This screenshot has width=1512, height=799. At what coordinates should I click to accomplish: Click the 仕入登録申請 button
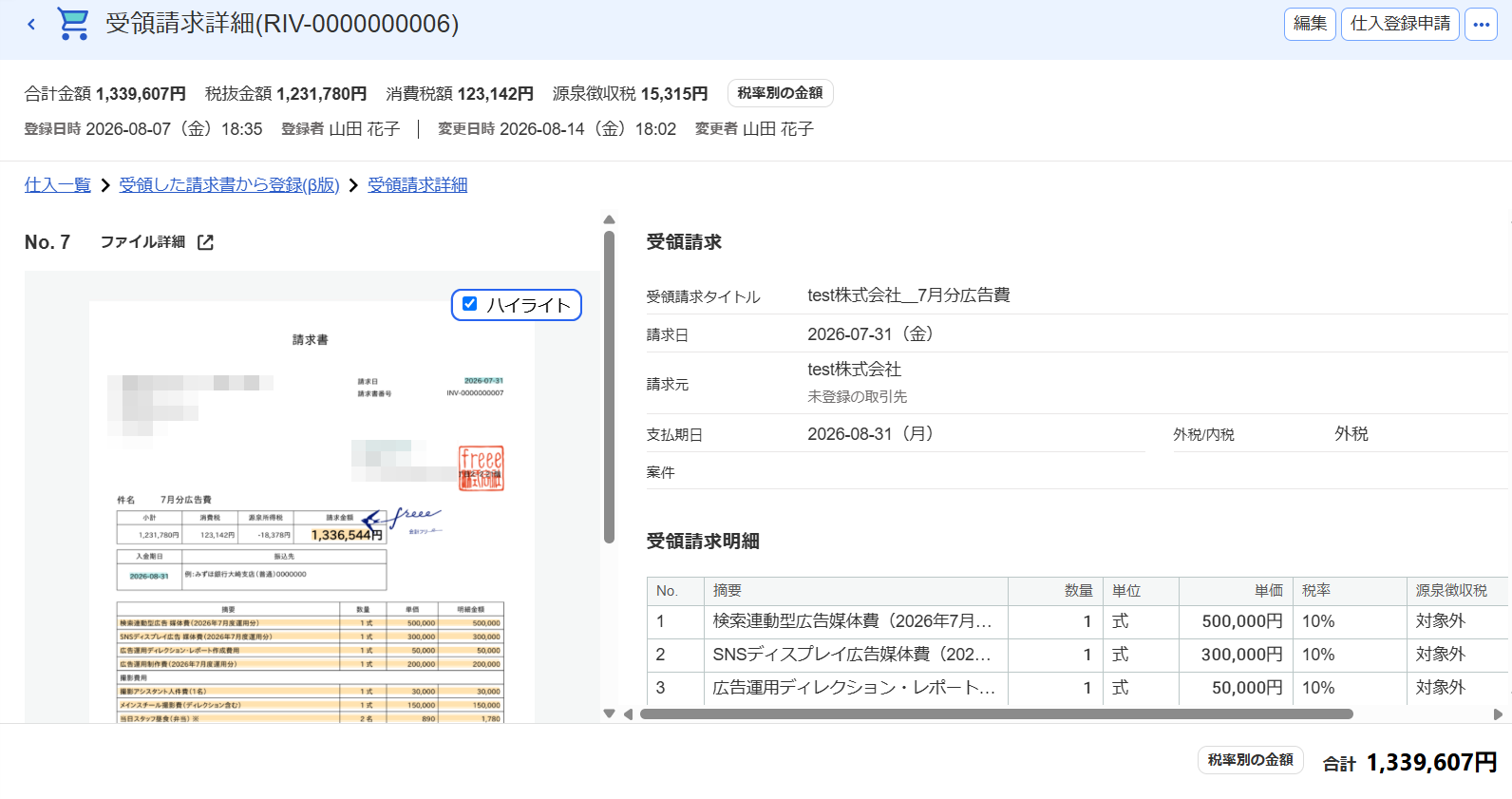coord(1400,24)
